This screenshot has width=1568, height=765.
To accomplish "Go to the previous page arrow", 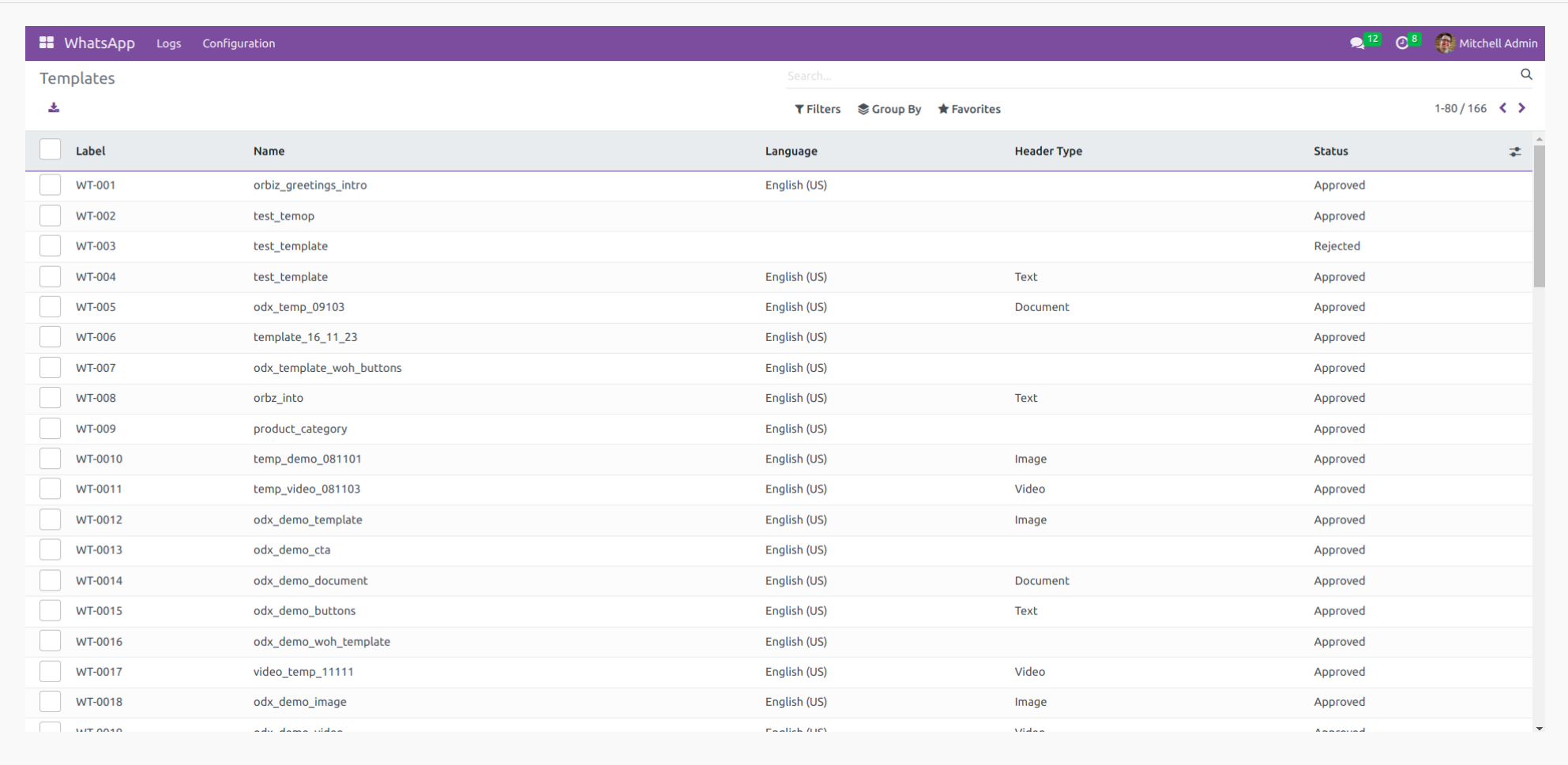I will 1503,108.
